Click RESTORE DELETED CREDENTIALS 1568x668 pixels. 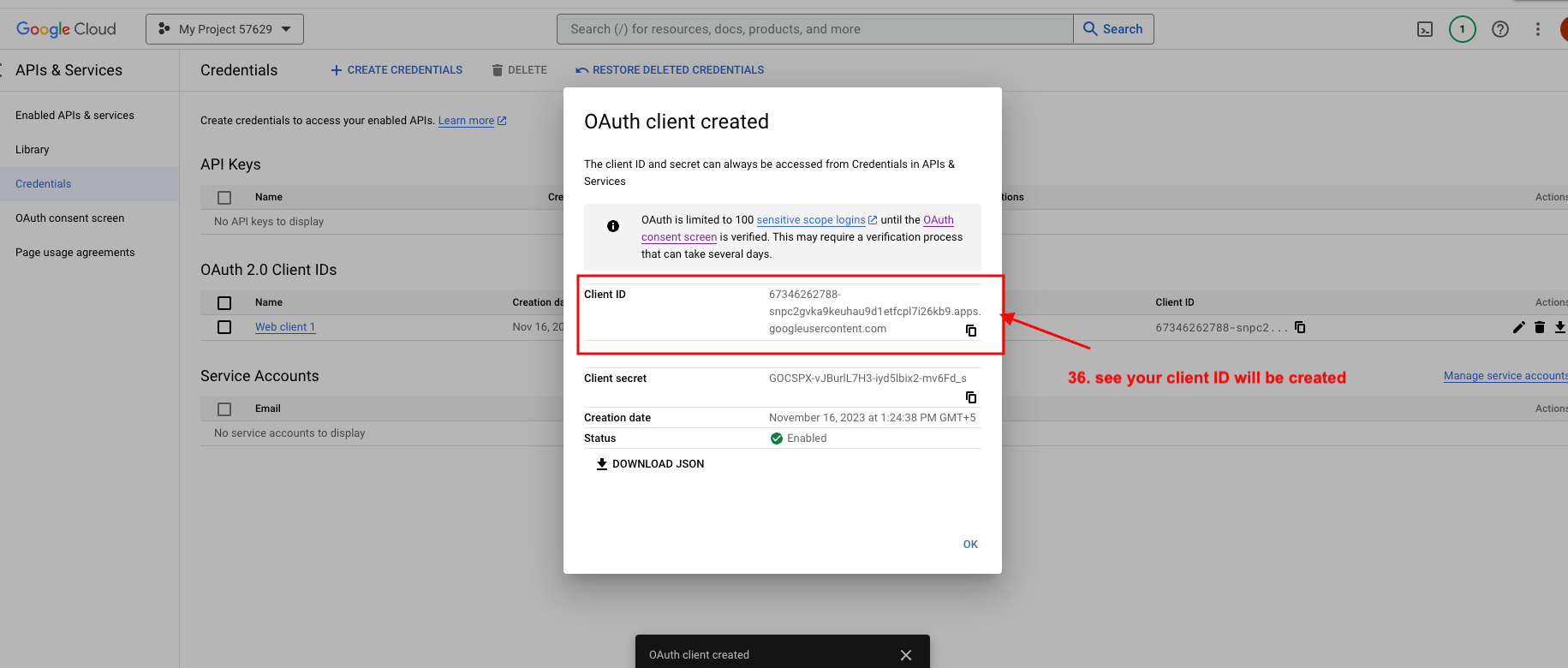pyautogui.click(x=670, y=70)
